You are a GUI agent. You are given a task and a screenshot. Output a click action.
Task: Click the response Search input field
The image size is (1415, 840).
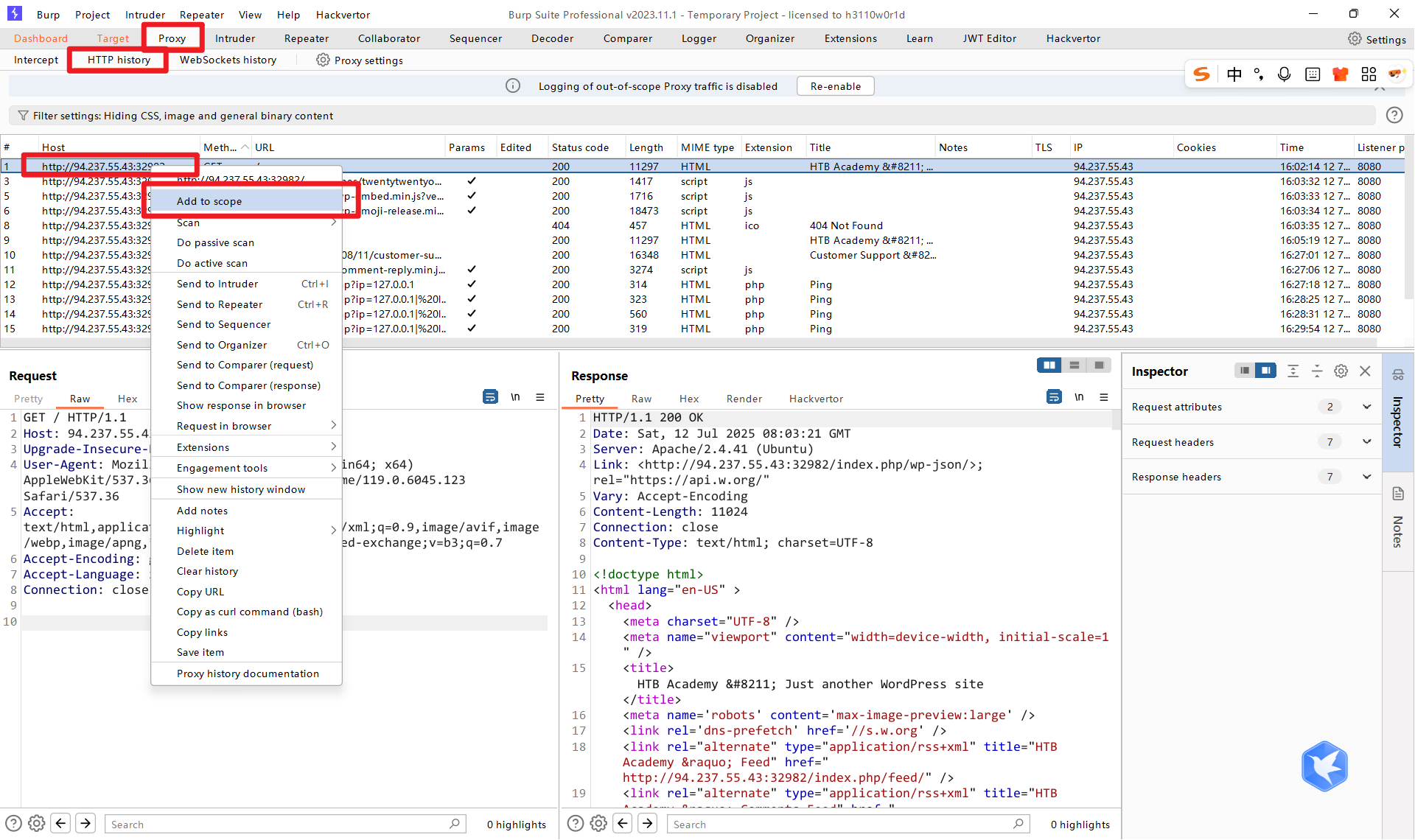(840, 825)
